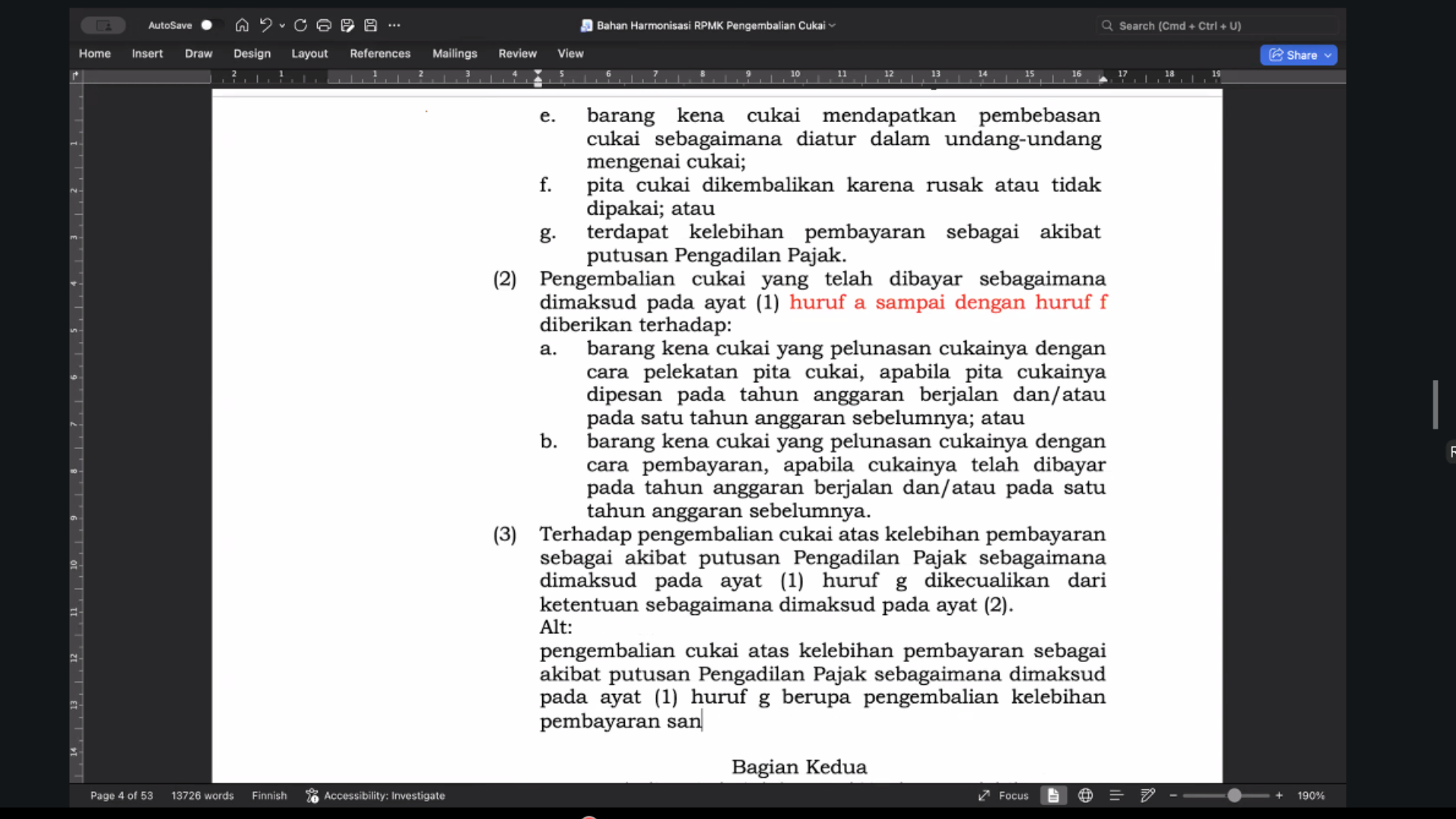Open the document title dropdown chevron
This screenshot has height=819, width=1456.
[x=833, y=25]
